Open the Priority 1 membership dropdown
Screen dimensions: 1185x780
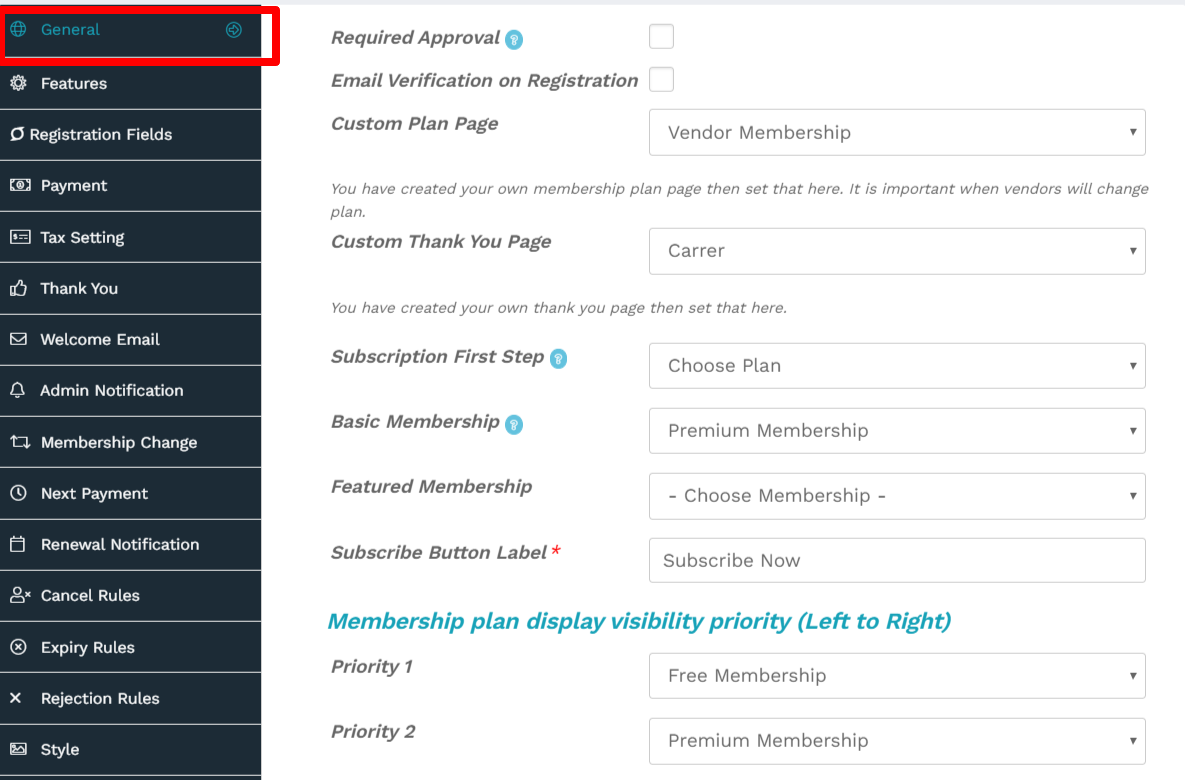tap(897, 676)
